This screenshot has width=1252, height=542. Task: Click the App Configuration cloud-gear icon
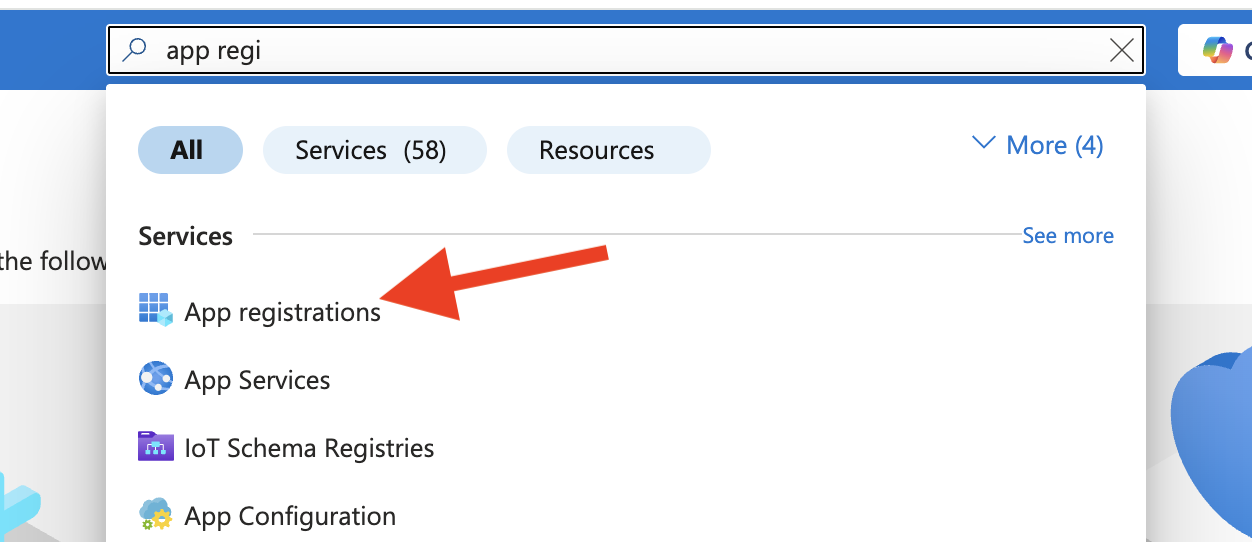155,516
